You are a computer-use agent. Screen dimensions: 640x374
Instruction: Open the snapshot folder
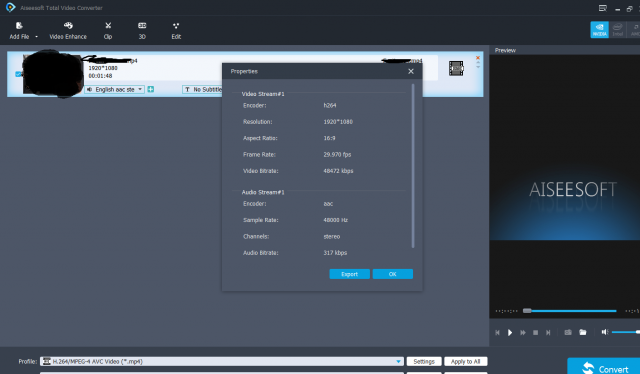[x=583, y=332]
